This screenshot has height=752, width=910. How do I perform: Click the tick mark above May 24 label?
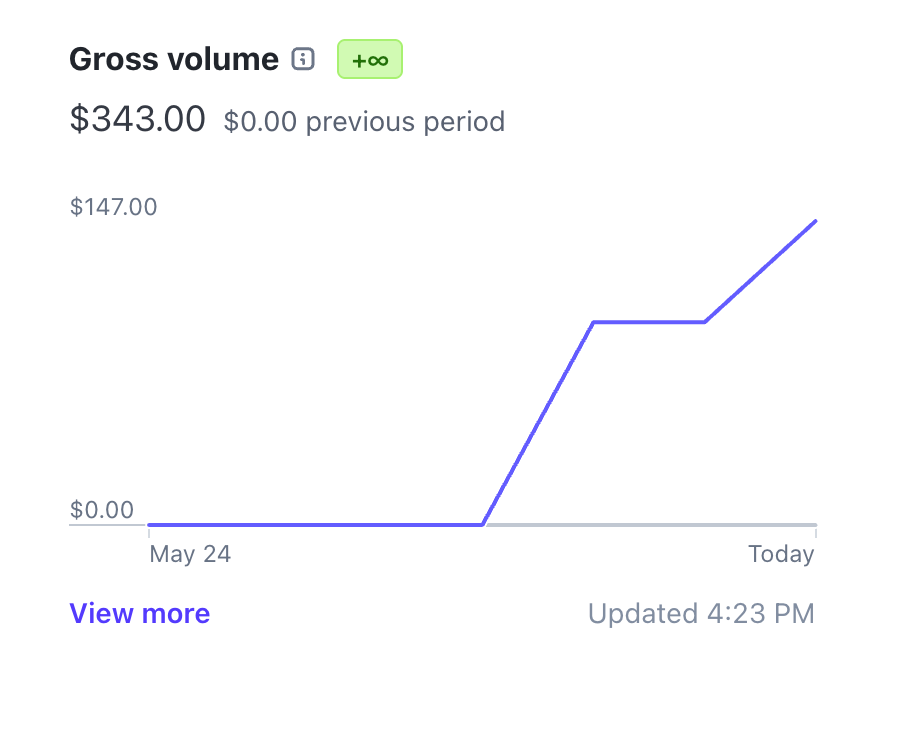click(149, 534)
